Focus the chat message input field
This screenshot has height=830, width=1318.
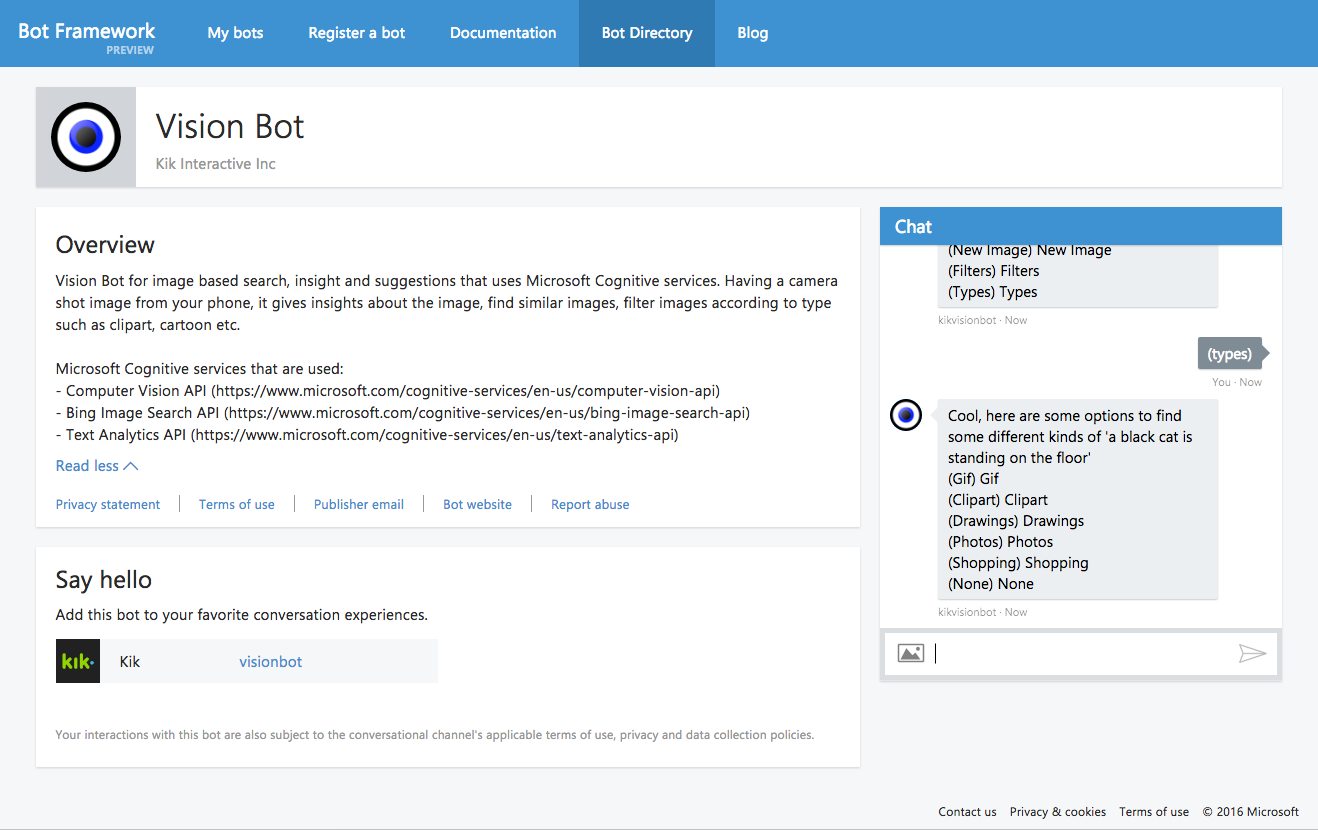point(1082,653)
